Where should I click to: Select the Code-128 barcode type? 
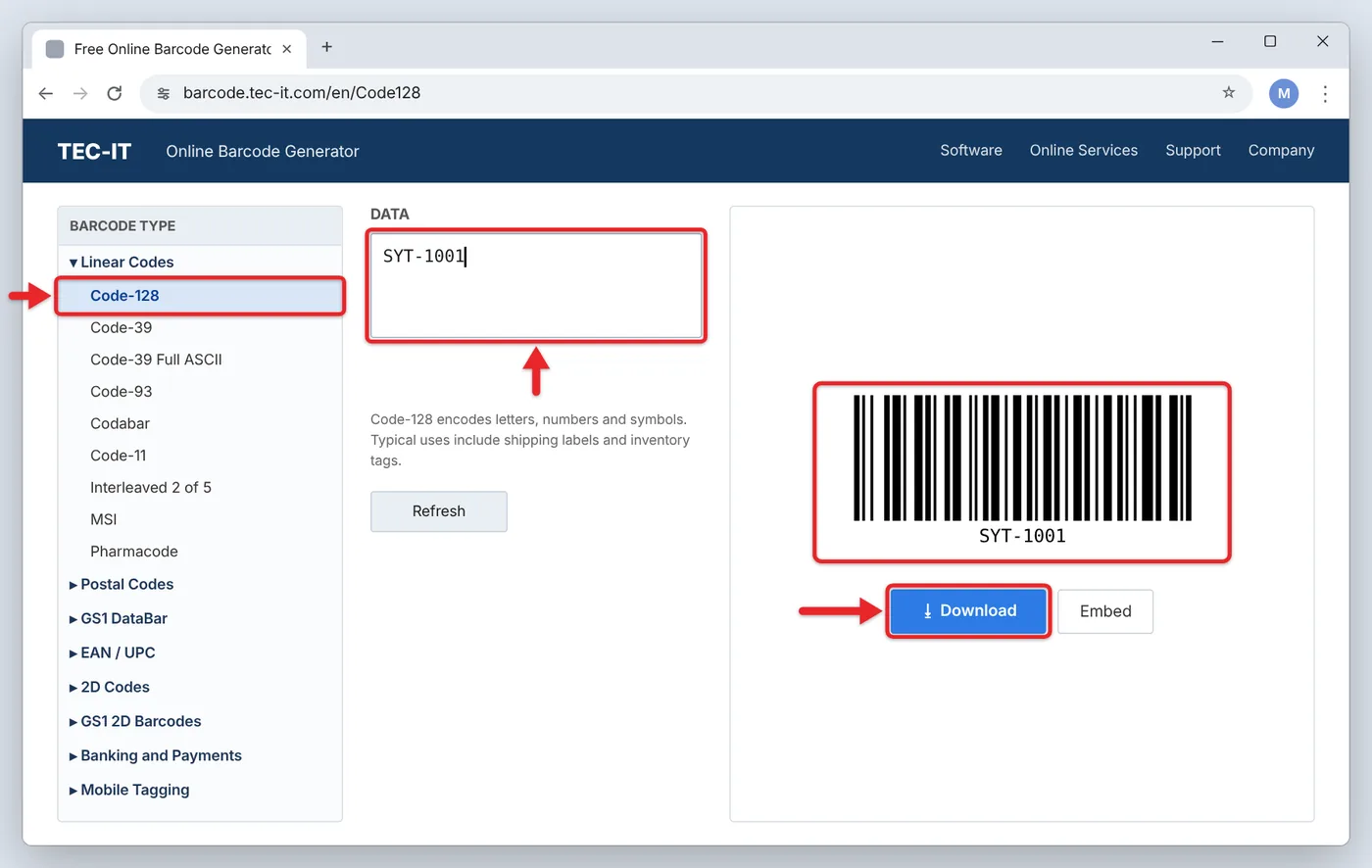200,296
